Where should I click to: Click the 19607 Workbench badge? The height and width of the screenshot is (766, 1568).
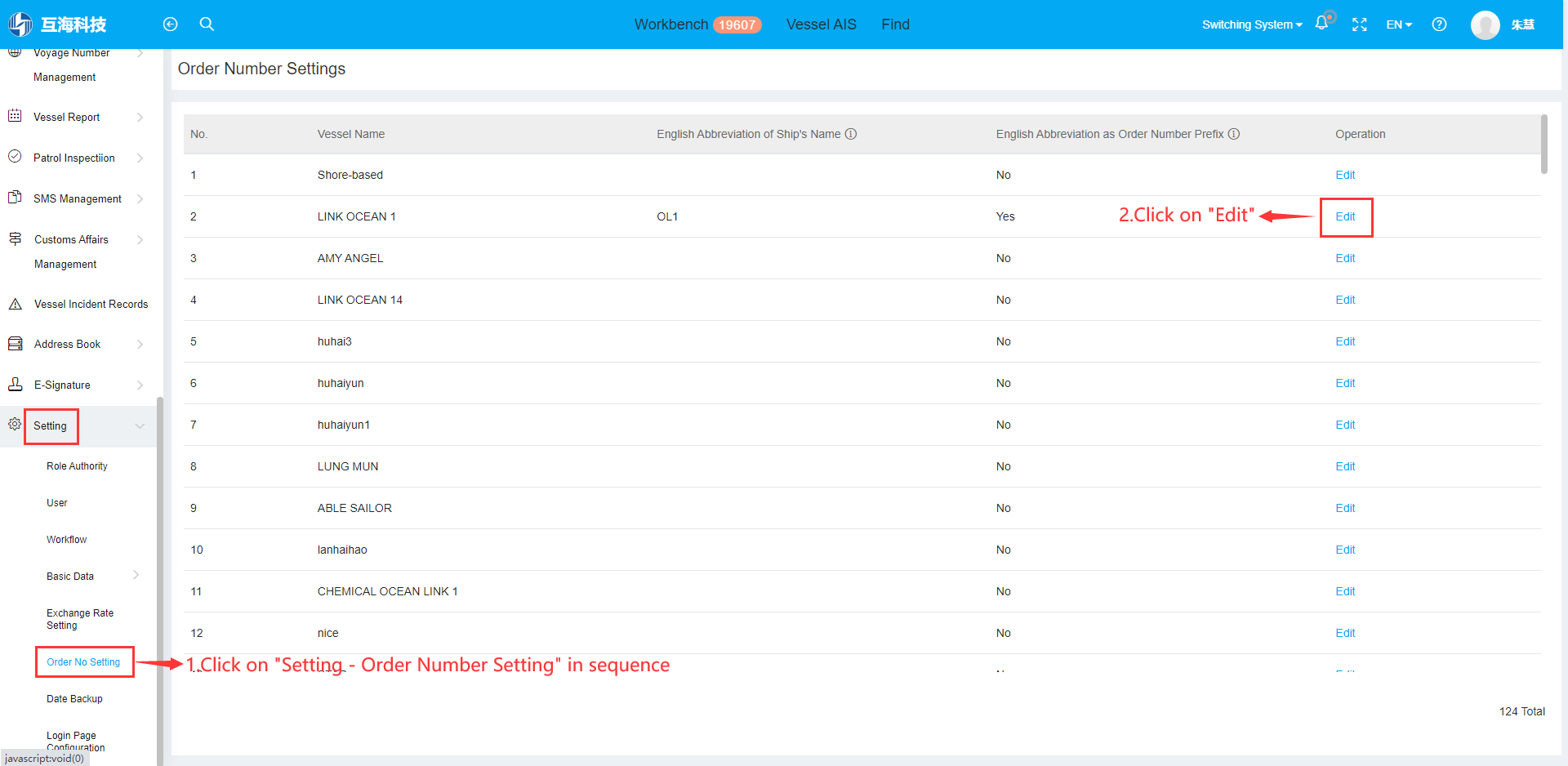click(x=737, y=24)
